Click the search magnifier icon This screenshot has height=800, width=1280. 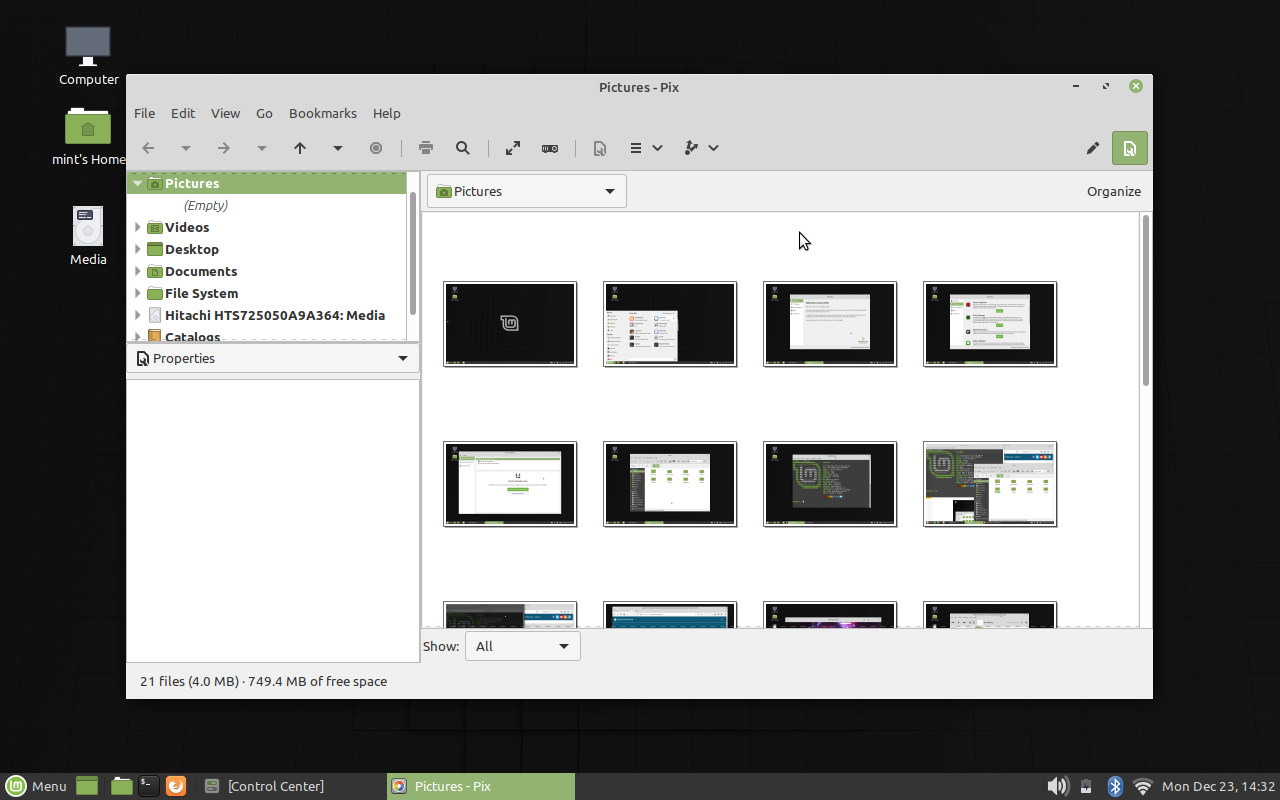point(462,148)
